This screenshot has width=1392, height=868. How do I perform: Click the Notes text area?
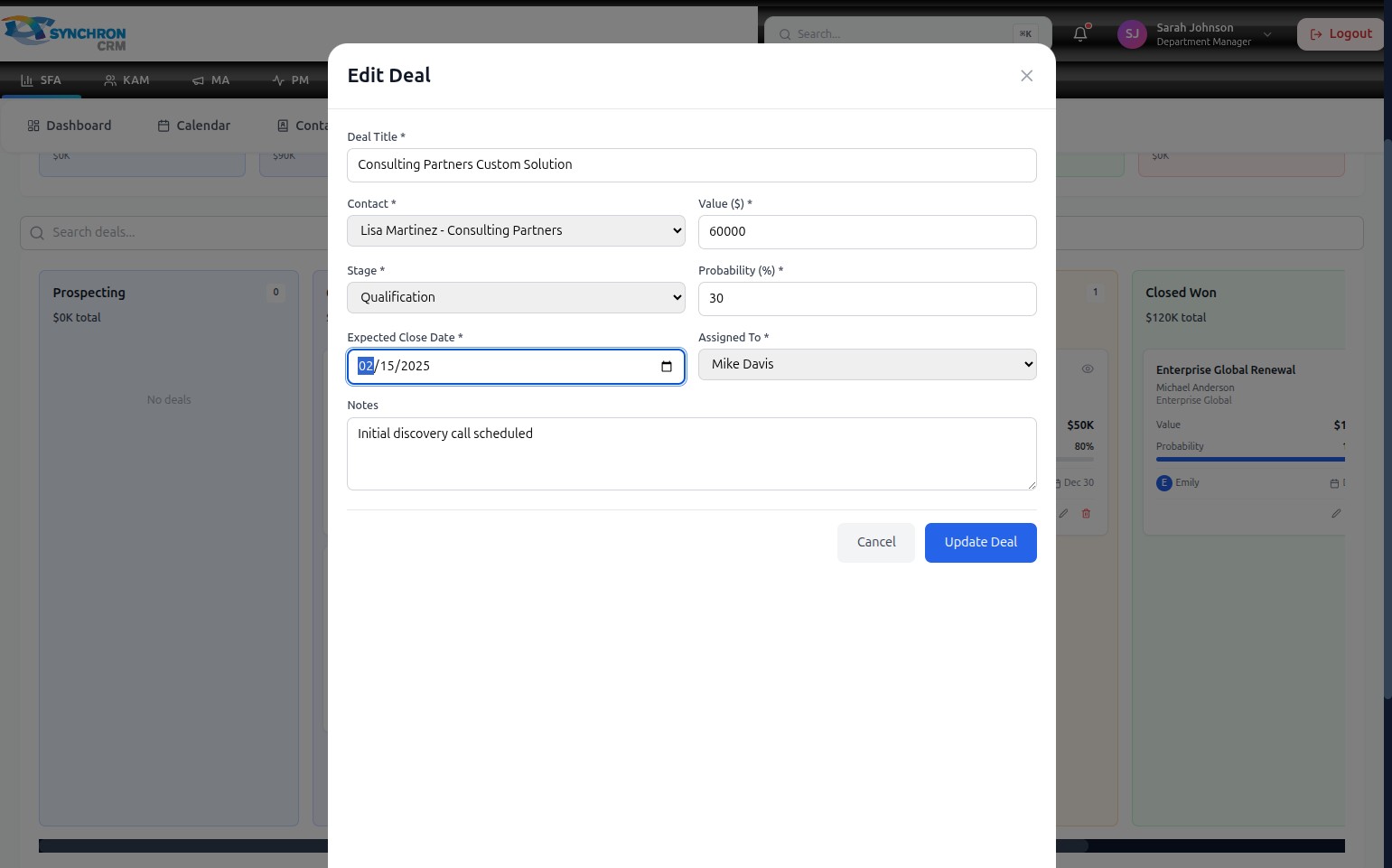691,454
